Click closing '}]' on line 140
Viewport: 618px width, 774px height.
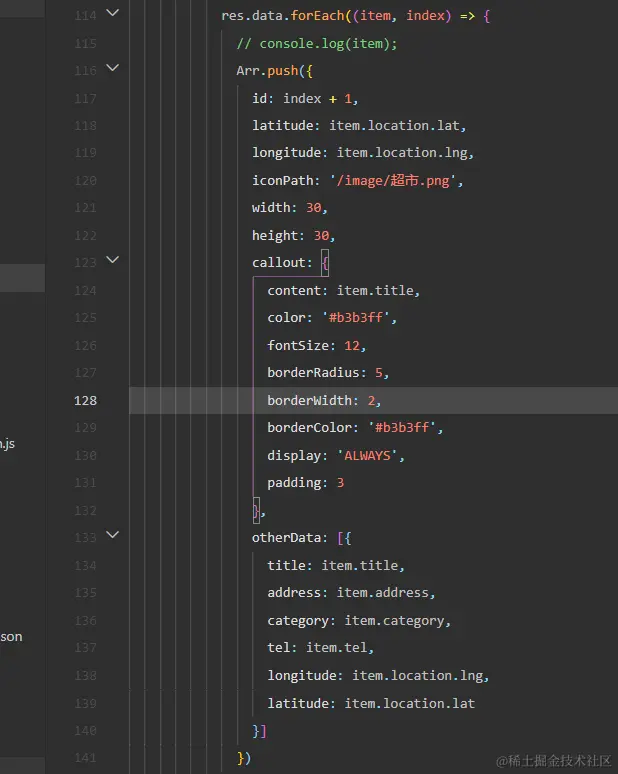259,731
